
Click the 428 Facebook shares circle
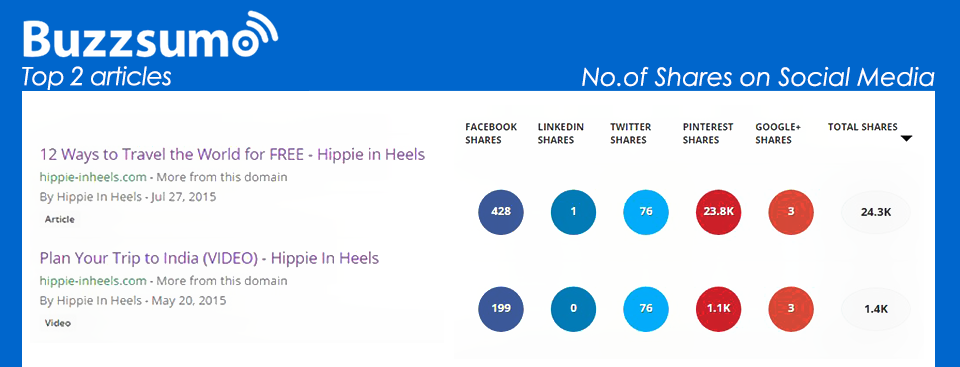pyautogui.click(x=501, y=212)
